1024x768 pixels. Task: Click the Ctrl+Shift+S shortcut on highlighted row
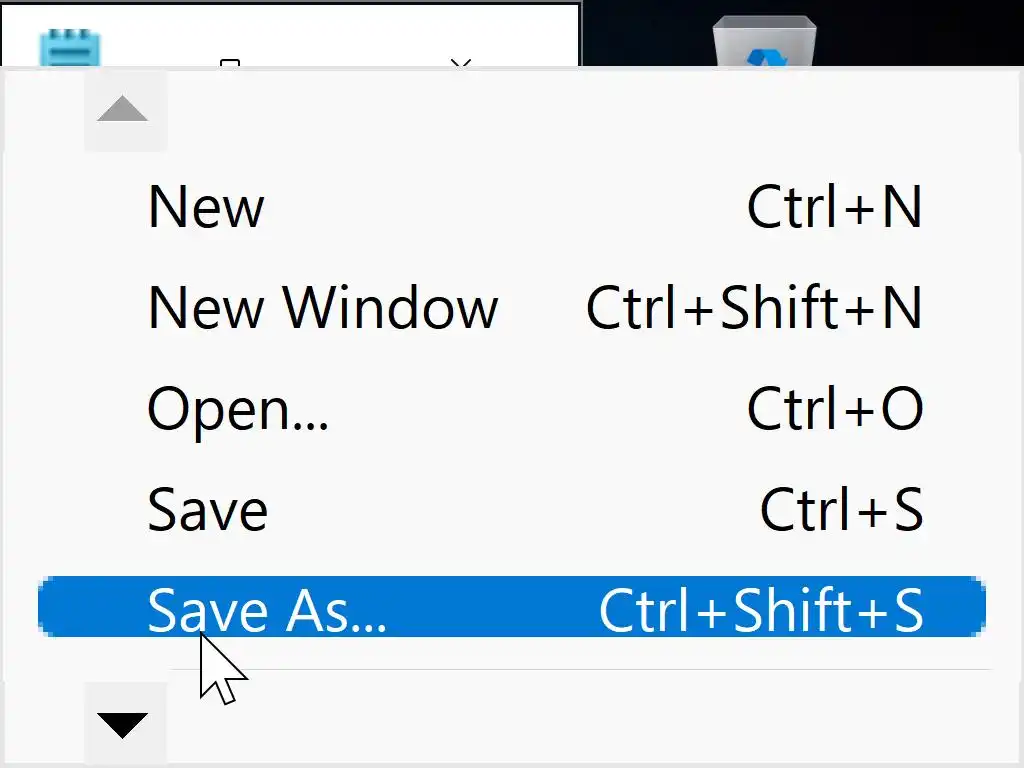point(760,609)
